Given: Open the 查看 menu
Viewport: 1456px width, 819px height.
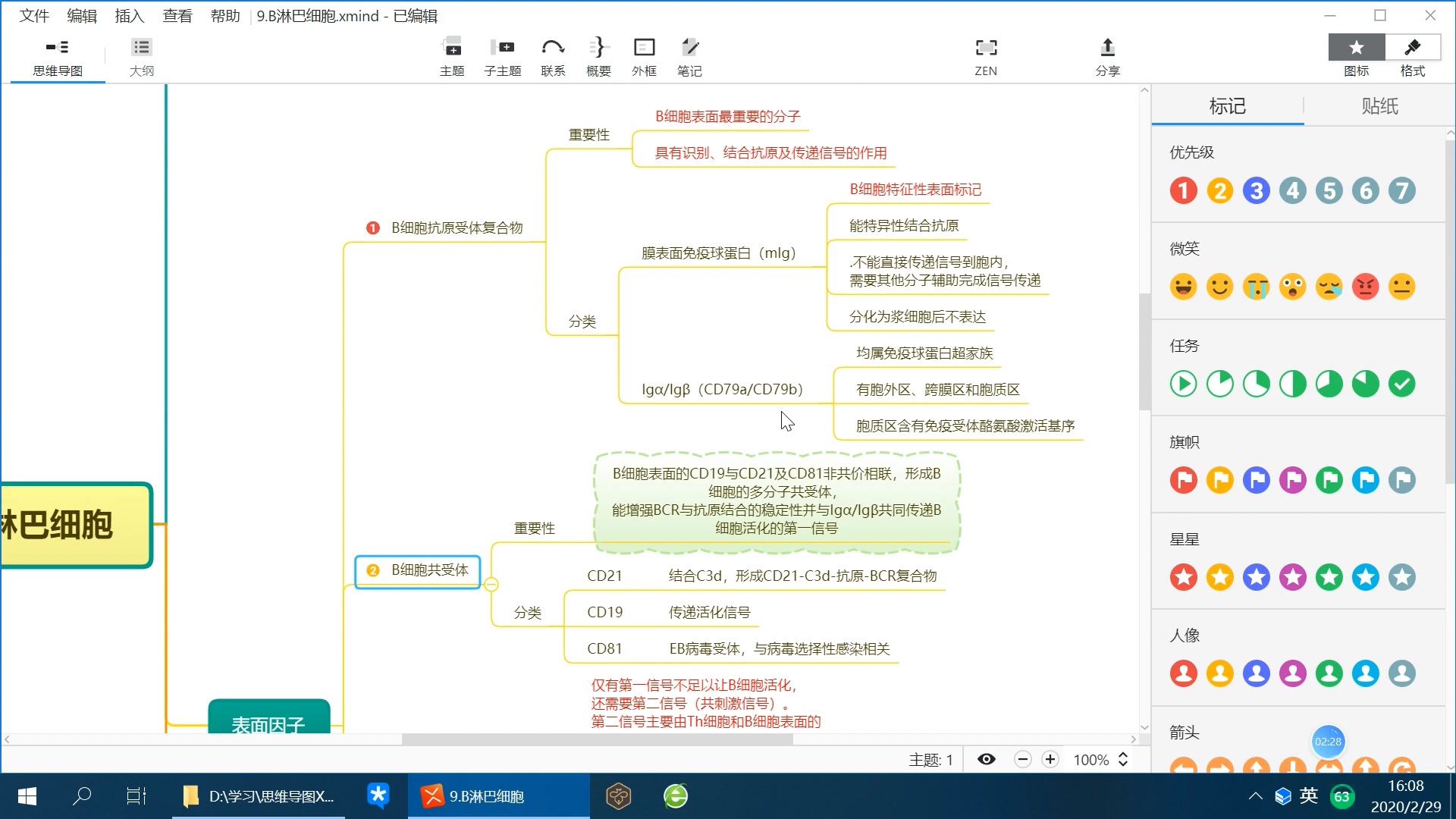Looking at the screenshot, I should pyautogui.click(x=177, y=16).
